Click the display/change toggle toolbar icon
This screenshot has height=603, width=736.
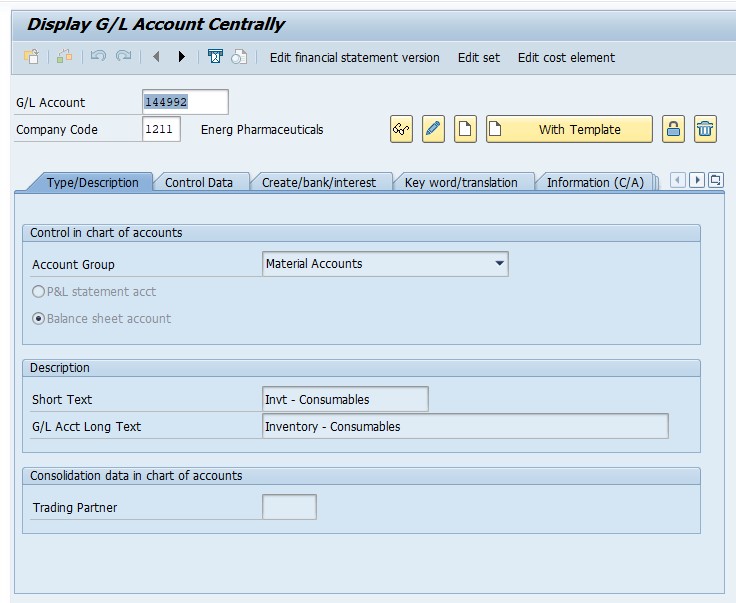click(64, 57)
